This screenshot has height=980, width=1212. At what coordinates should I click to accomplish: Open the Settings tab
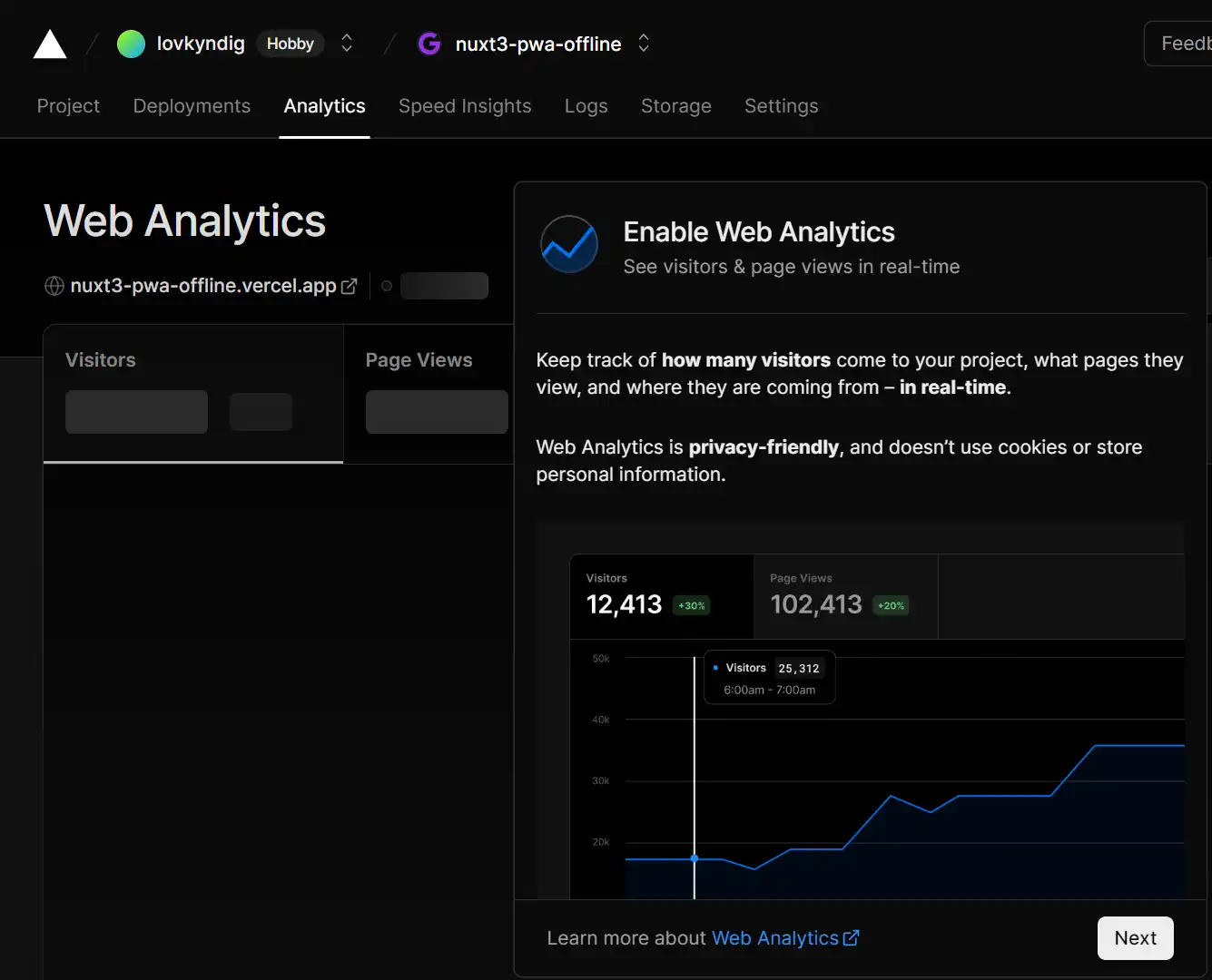[781, 106]
